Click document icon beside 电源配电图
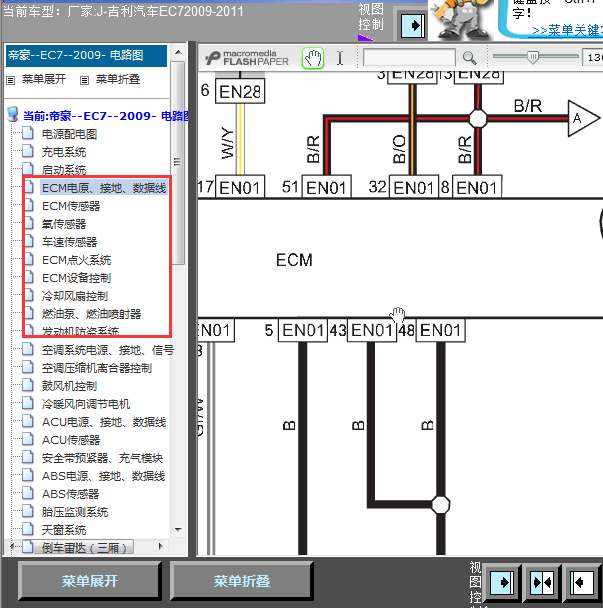 point(28,133)
